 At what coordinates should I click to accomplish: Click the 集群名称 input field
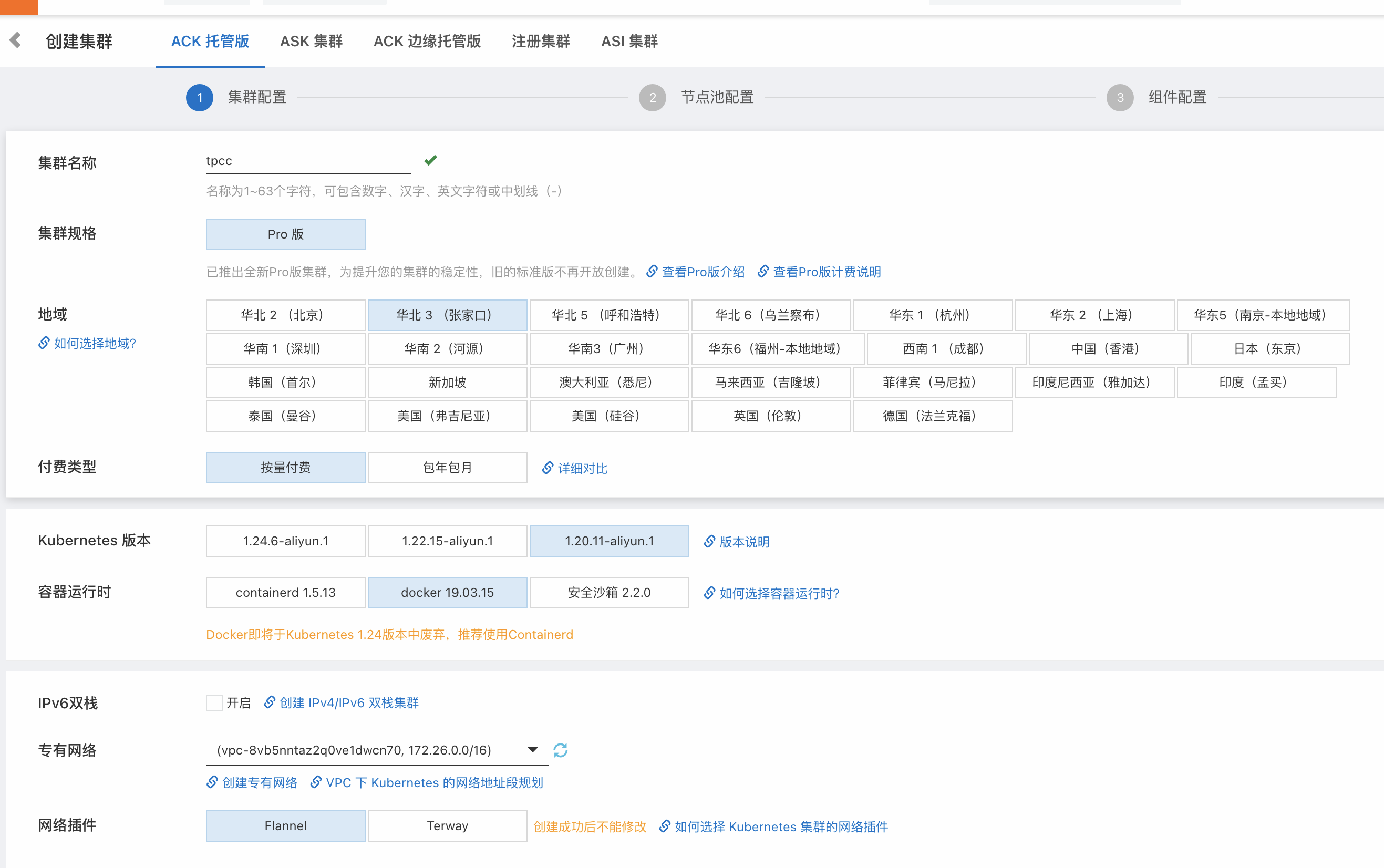click(x=308, y=161)
